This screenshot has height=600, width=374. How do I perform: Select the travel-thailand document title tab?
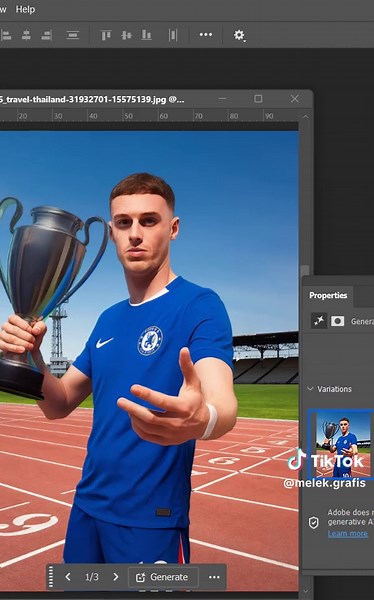(92, 99)
